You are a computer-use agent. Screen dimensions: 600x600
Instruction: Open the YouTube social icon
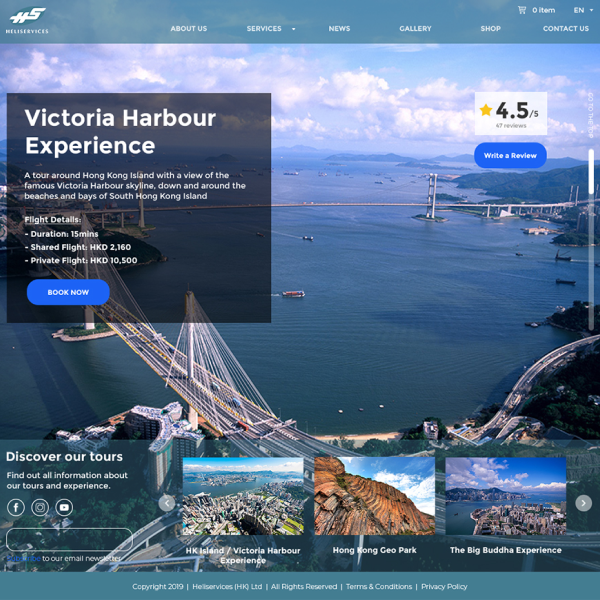coord(64,507)
